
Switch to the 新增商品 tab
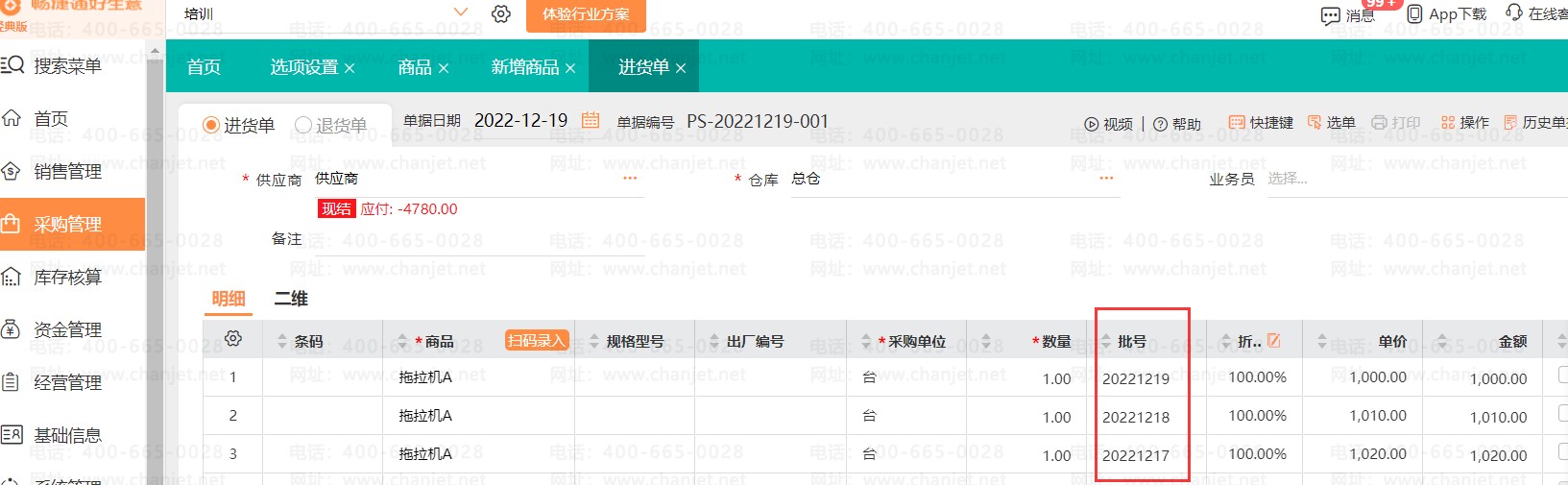tap(525, 66)
